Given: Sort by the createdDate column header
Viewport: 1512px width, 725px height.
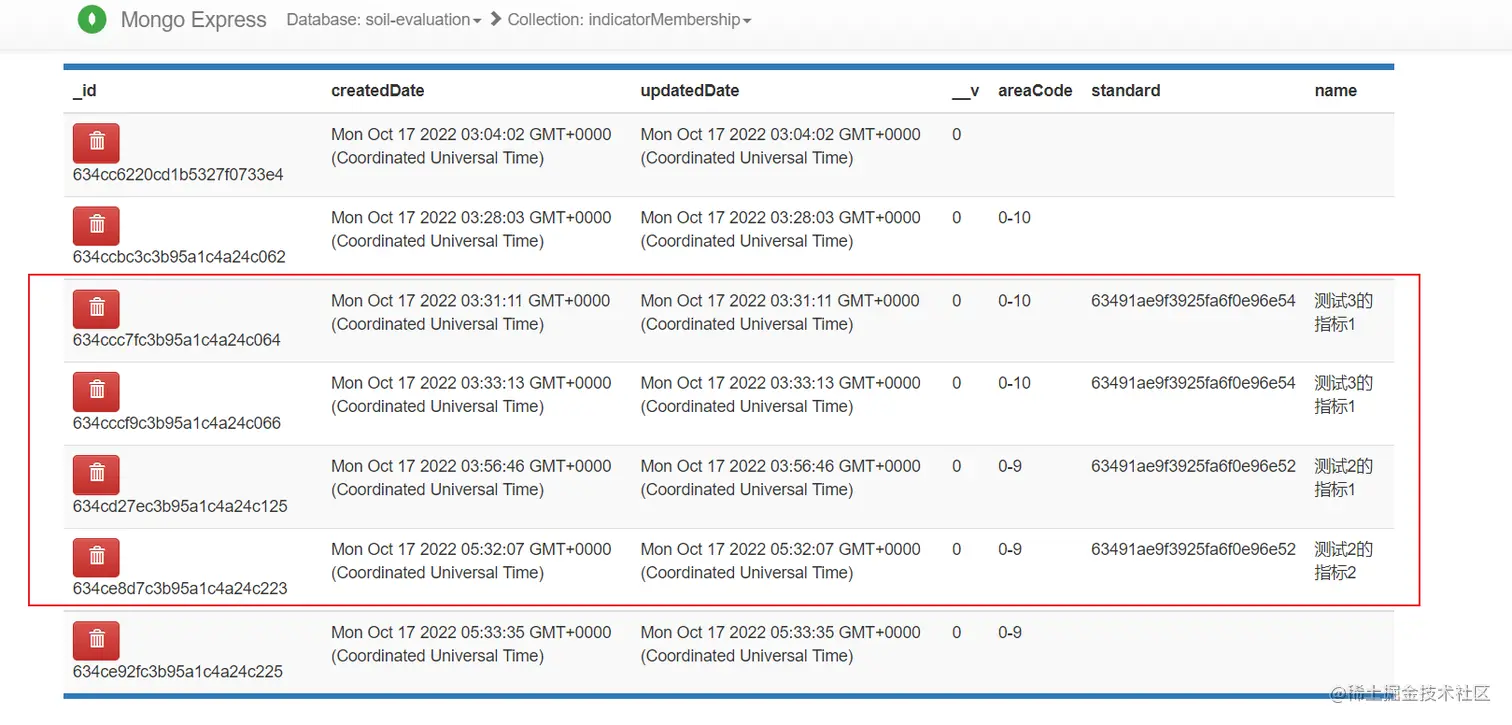Looking at the screenshot, I should pyautogui.click(x=378, y=90).
